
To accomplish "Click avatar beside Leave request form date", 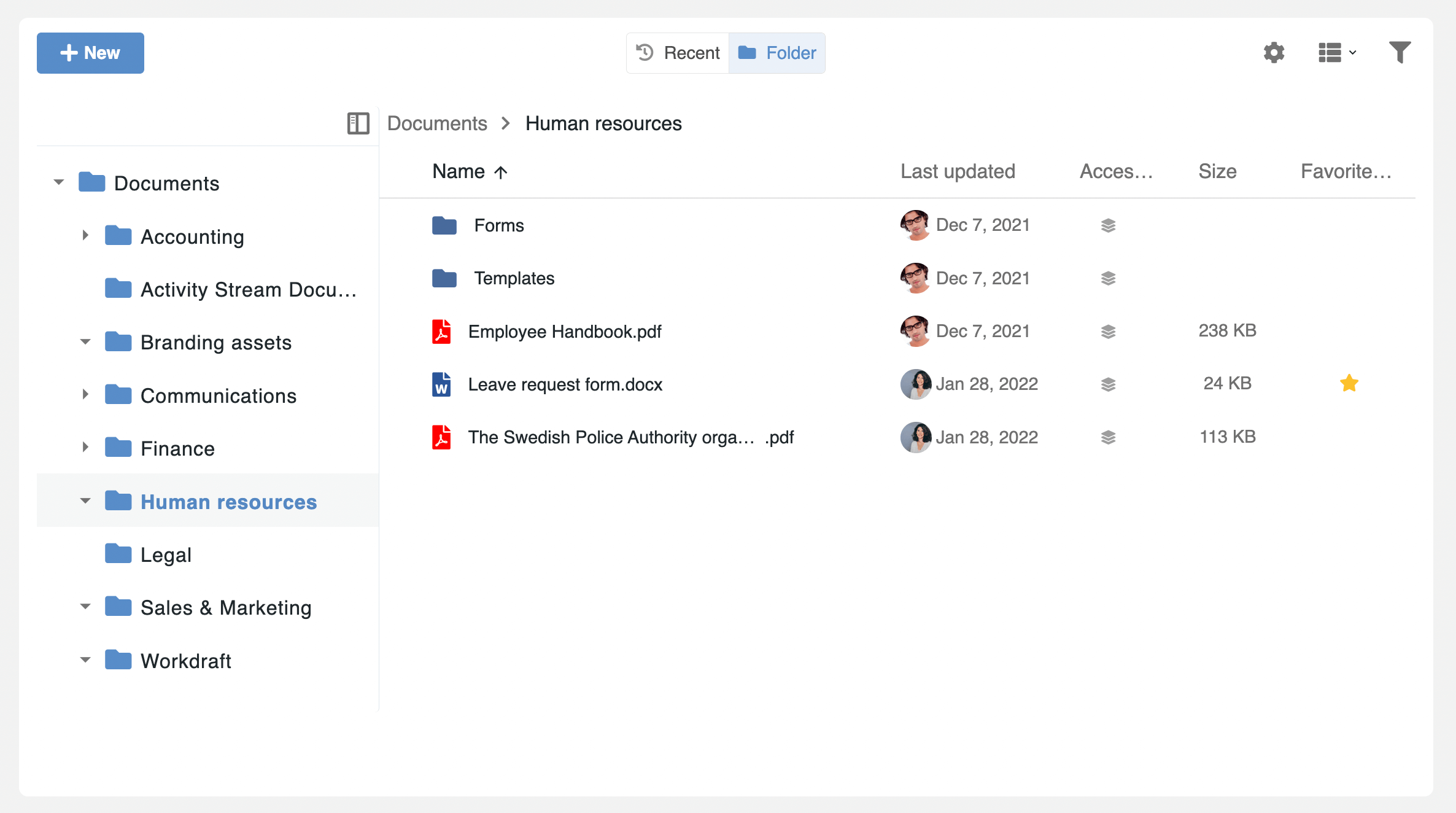I will tap(915, 384).
